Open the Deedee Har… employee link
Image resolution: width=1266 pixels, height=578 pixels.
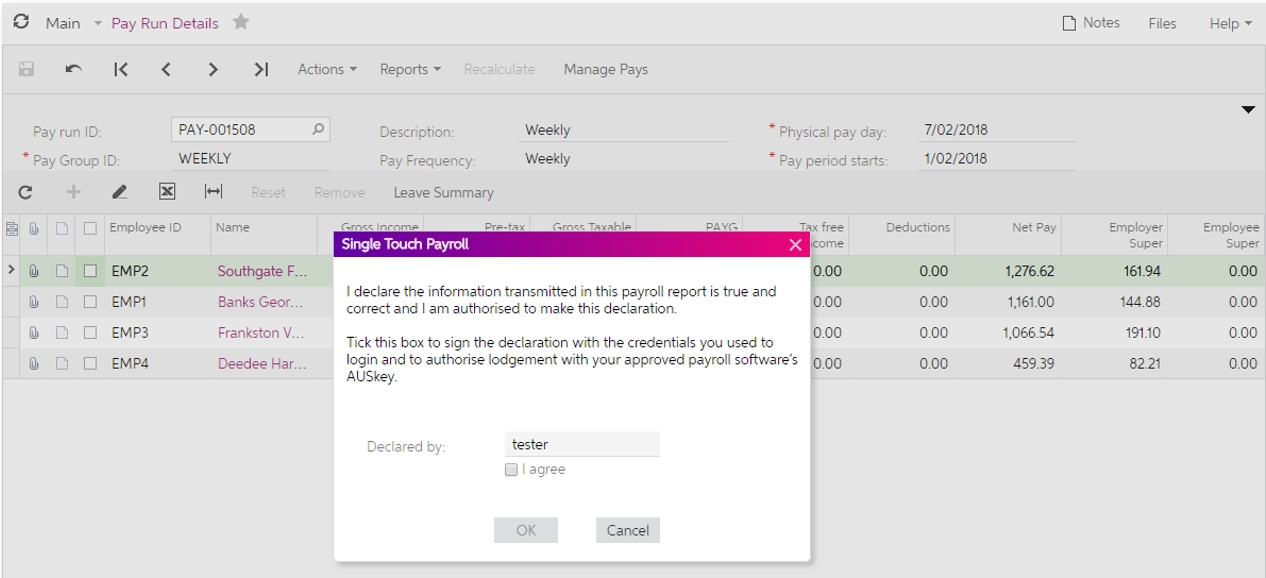click(262, 364)
